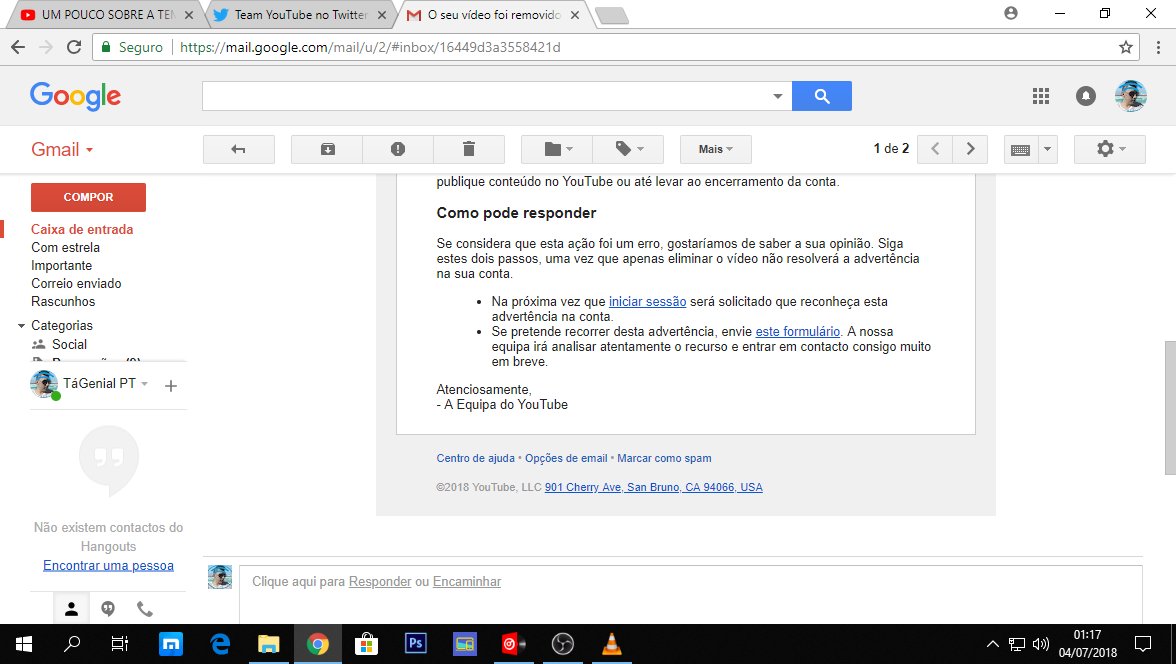Open the Labels tag dropdown
This screenshot has width=1176, height=664.
tap(628, 149)
